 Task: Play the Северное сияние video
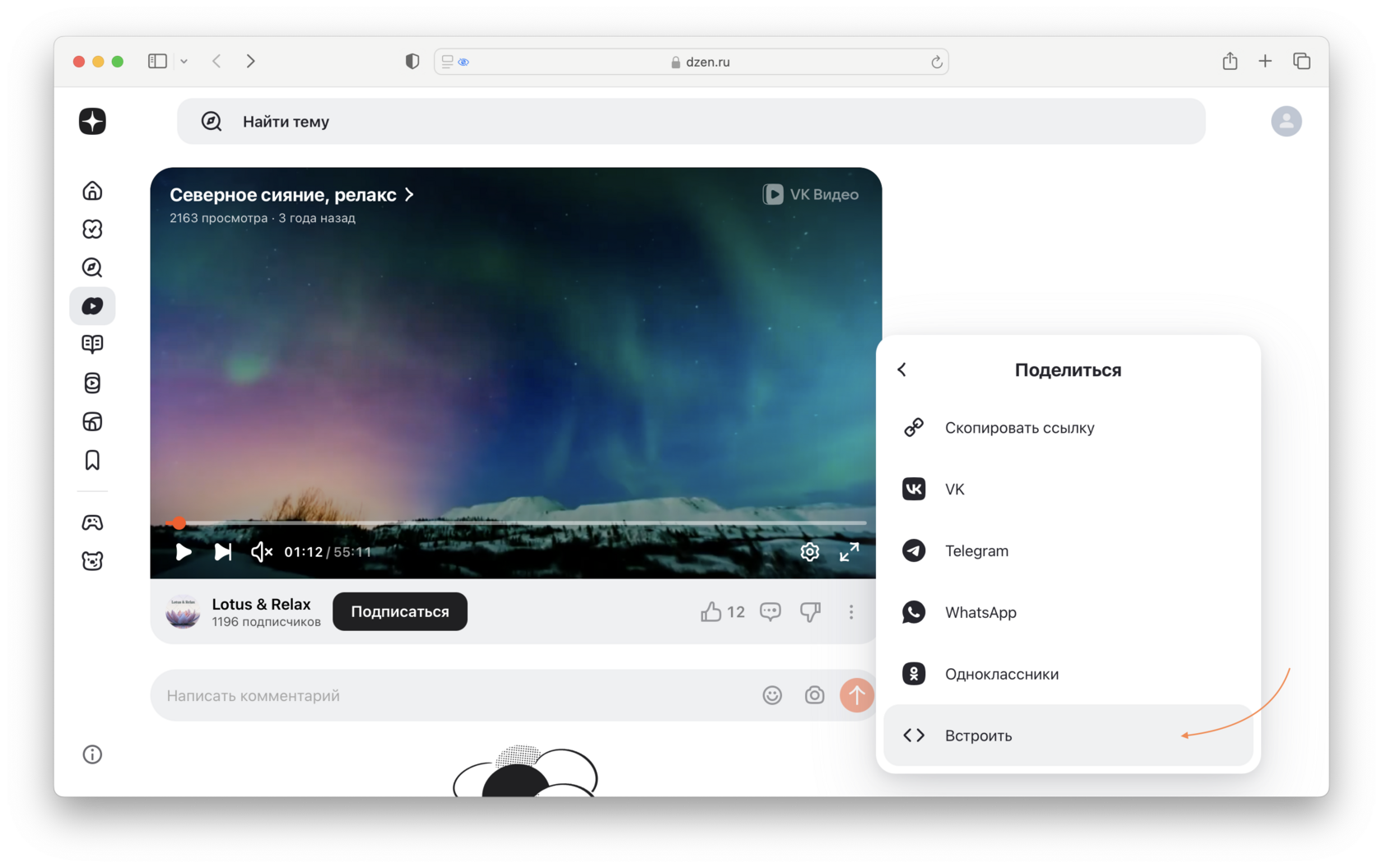click(x=184, y=552)
